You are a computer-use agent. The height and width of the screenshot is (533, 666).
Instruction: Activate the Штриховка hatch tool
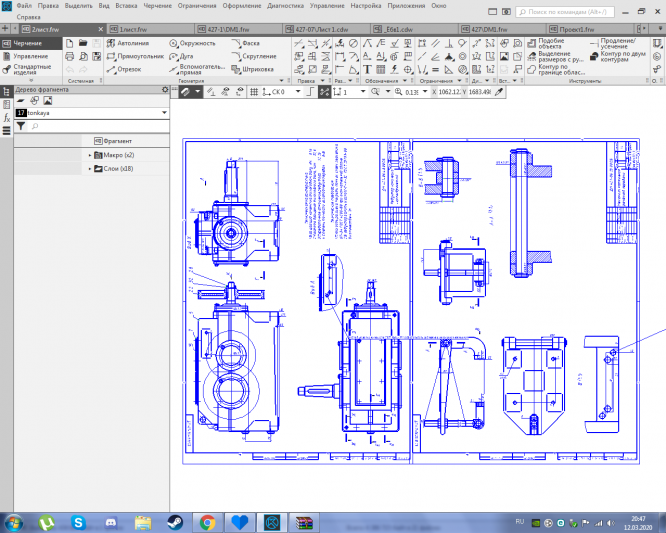click(x=258, y=70)
